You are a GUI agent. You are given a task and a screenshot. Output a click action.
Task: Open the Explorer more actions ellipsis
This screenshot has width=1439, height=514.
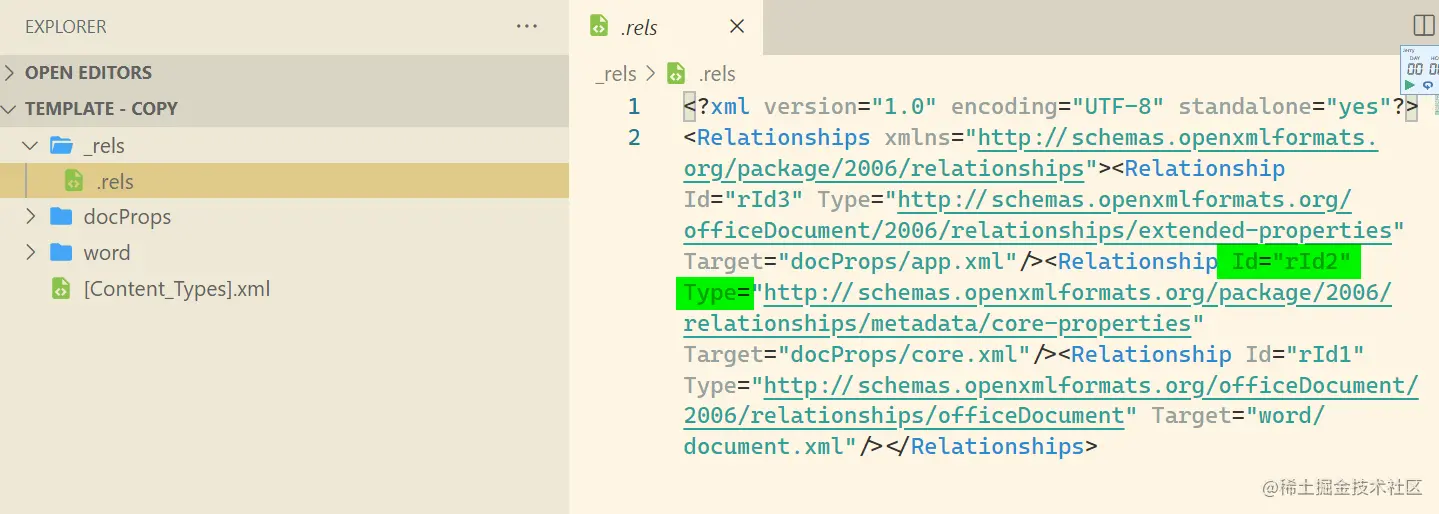(527, 26)
